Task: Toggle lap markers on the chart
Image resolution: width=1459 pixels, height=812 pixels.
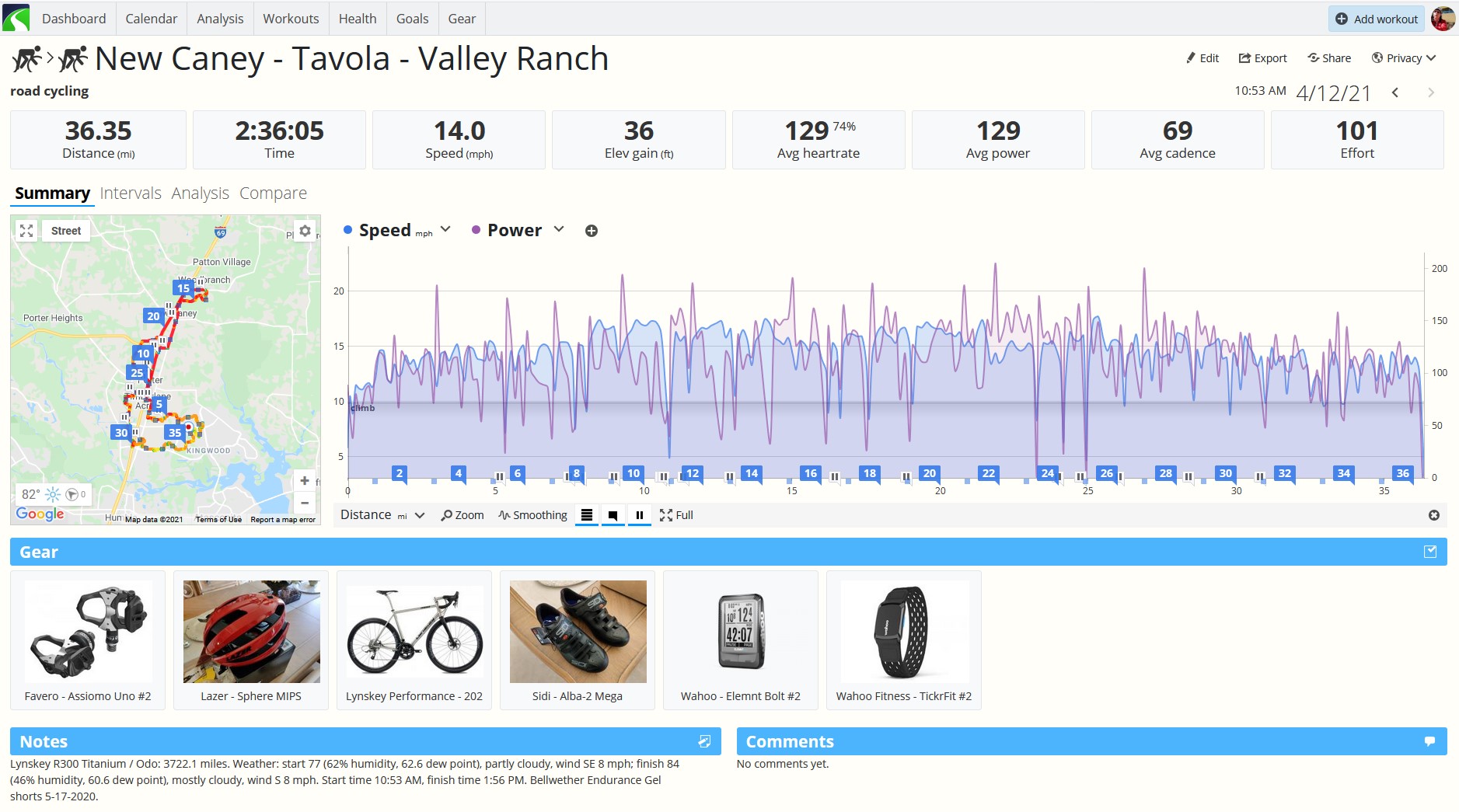Action: click(x=587, y=515)
